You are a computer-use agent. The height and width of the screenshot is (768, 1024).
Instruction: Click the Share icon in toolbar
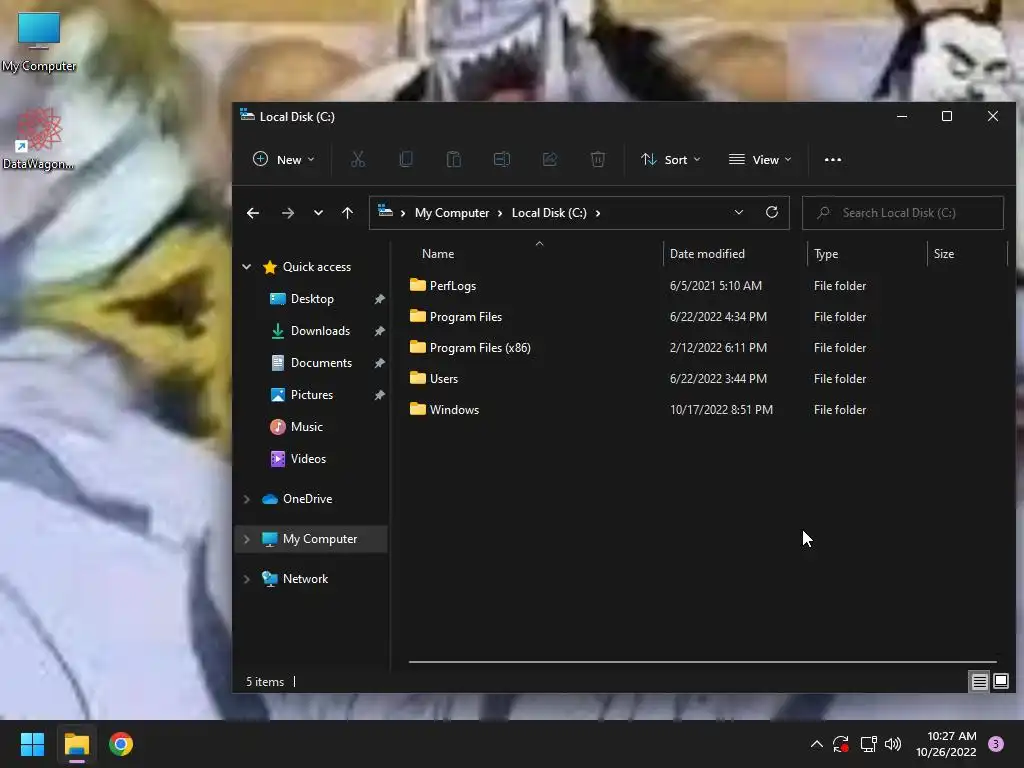click(x=549, y=159)
